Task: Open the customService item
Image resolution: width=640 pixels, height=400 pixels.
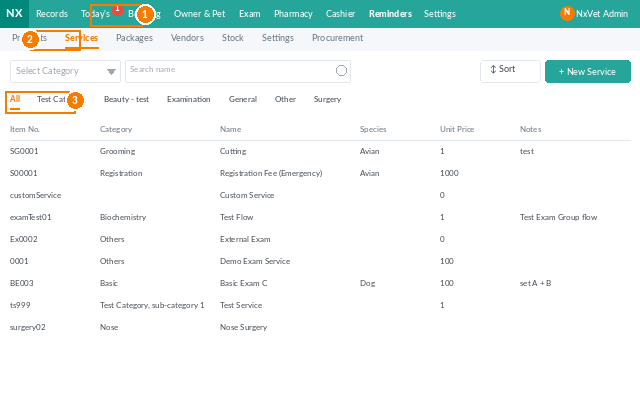Action: 36,196
